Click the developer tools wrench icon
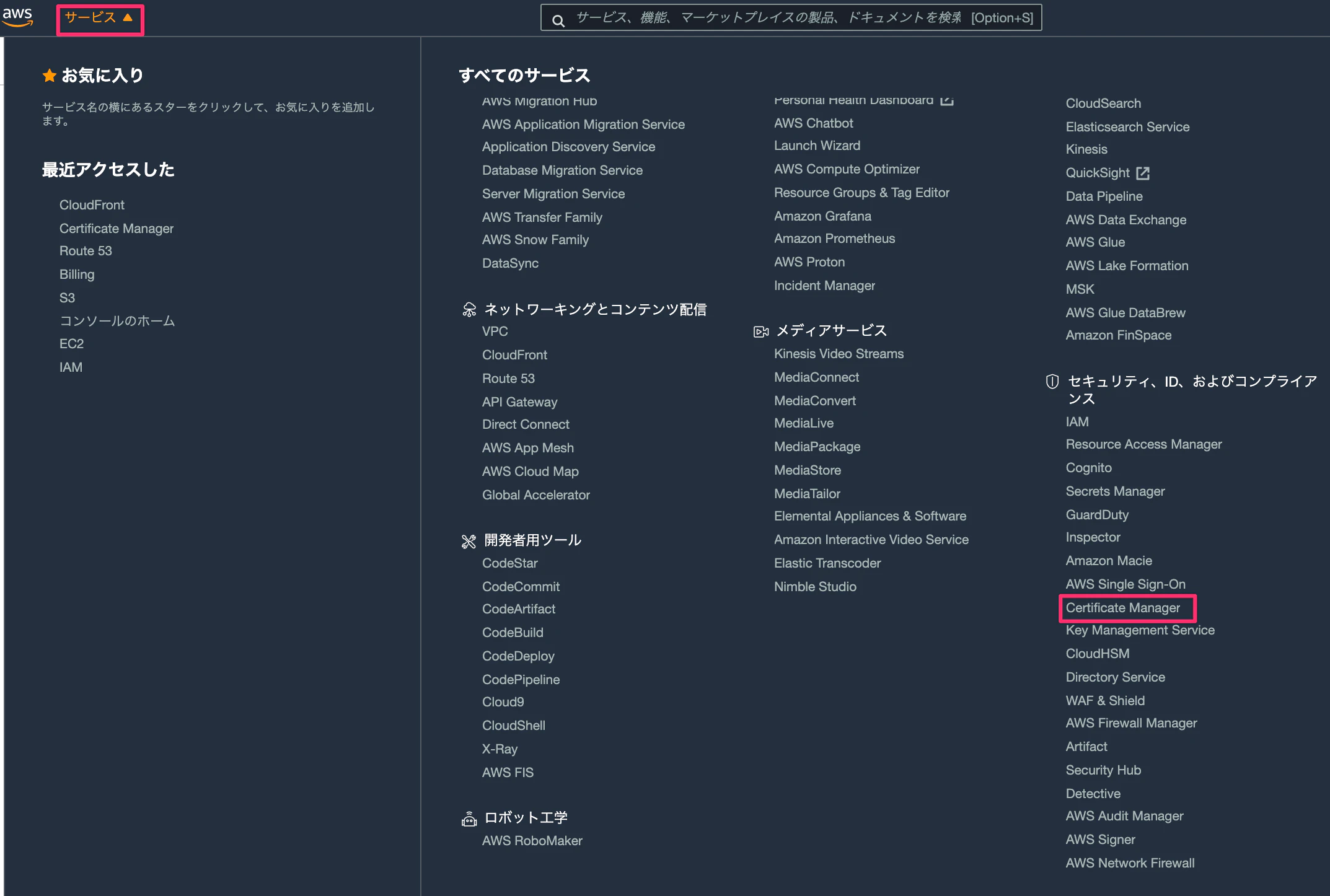1330x896 pixels. coord(469,542)
